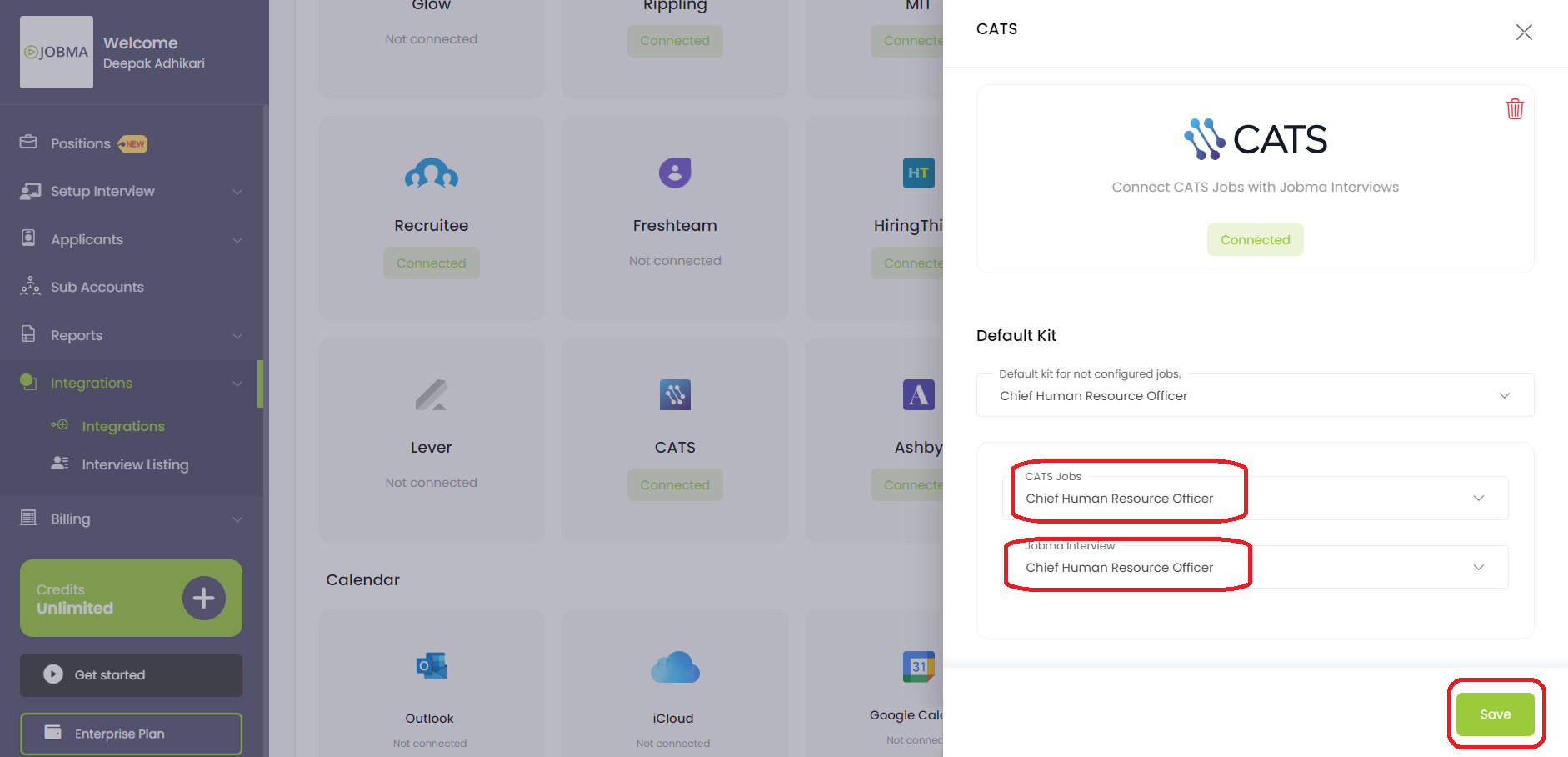Open Positions from the sidebar
Viewport: 1568px width, 757px height.
point(81,143)
